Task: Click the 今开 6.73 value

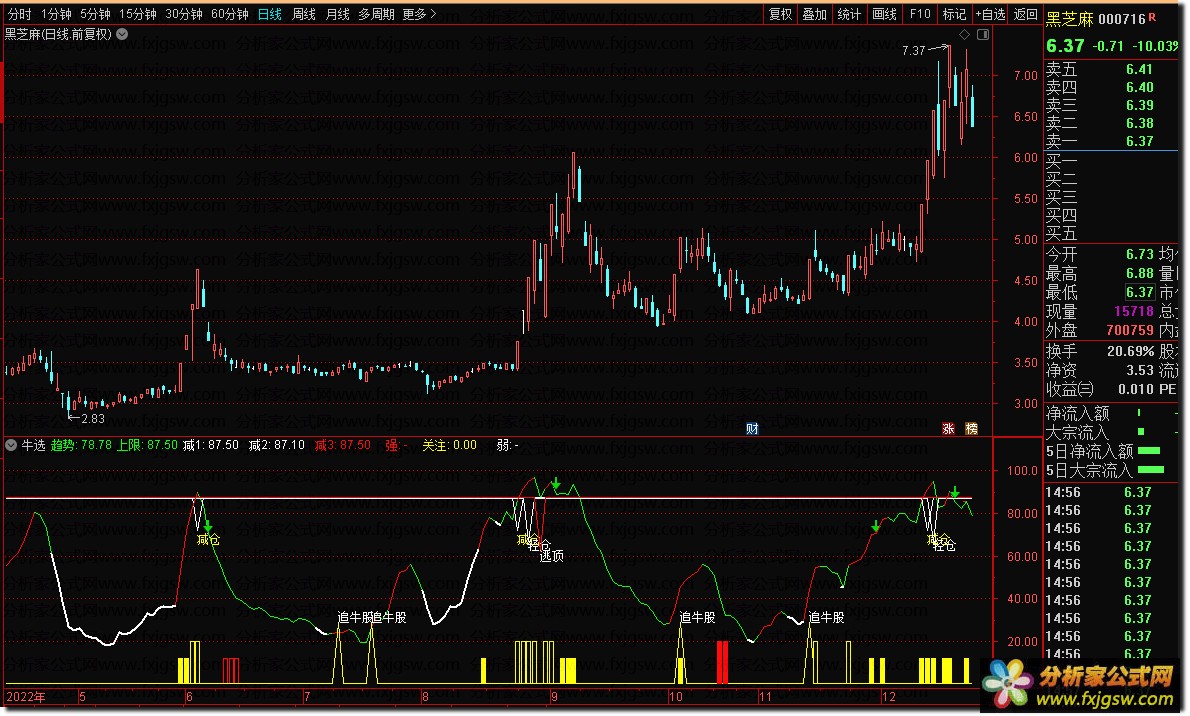Action: (1139, 254)
